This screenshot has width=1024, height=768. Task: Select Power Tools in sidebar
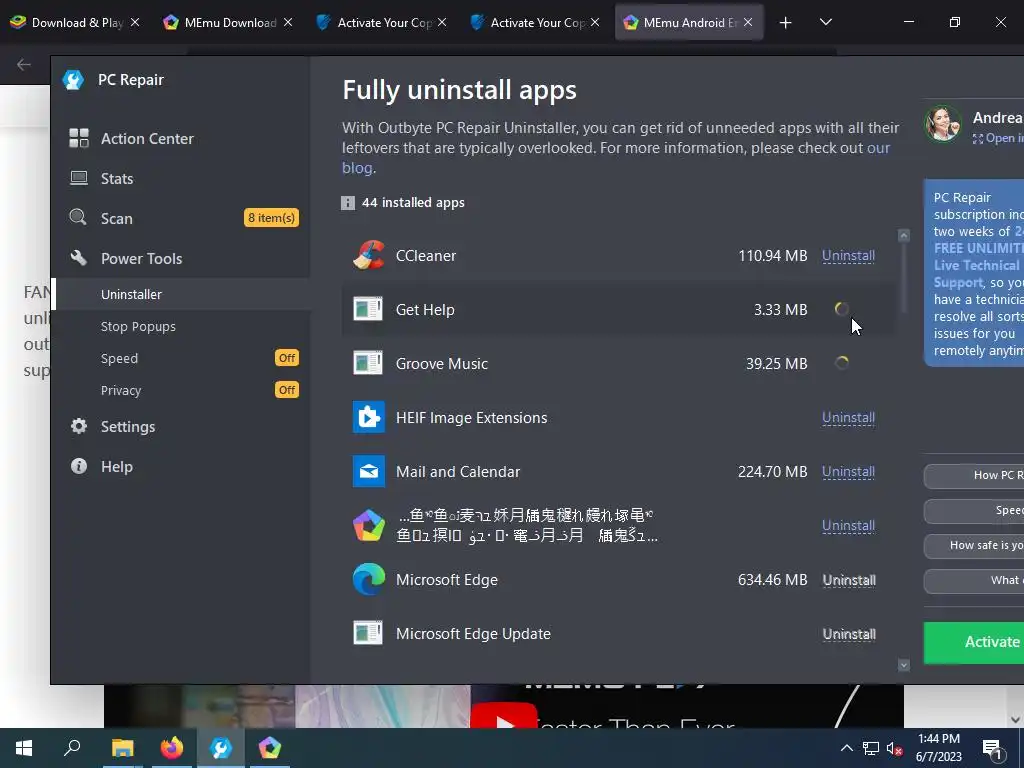tap(180, 258)
